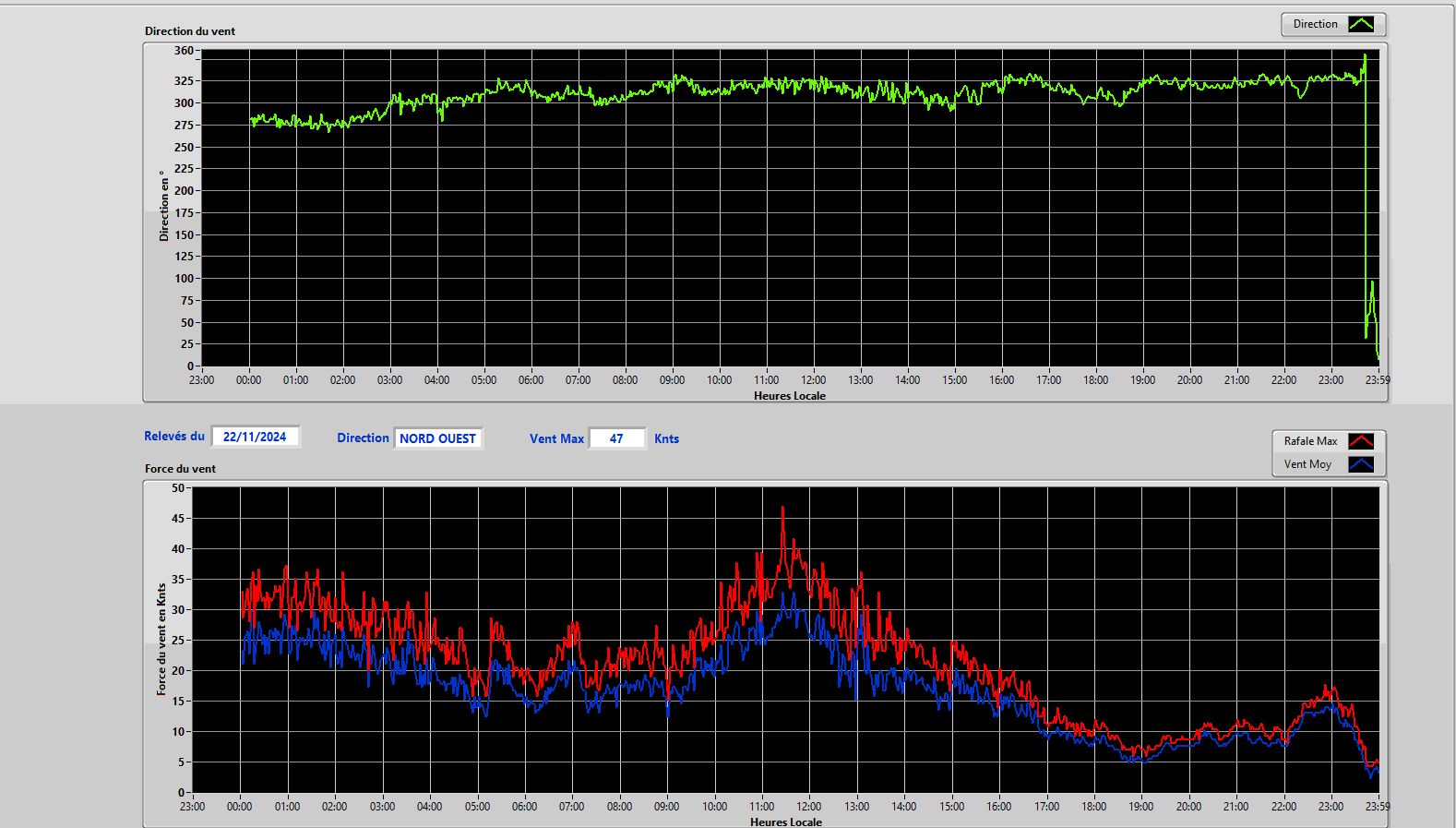This screenshot has height=828, width=1456.
Task: Click the Direction field showing NORD OUEST
Action: click(438, 438)
